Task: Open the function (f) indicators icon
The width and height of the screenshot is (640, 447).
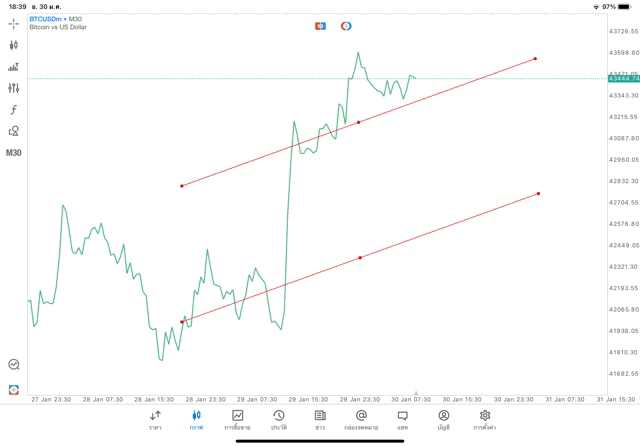Action: pyautogui.click(x=14, y=109)
